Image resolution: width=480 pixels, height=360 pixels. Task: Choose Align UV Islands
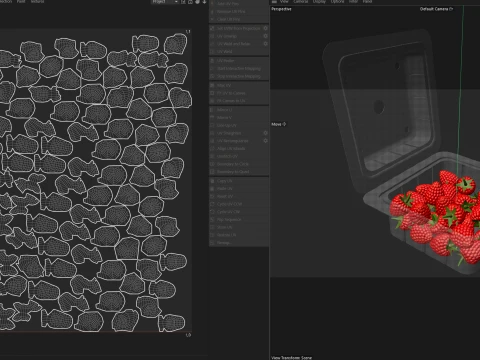(239, 148)
